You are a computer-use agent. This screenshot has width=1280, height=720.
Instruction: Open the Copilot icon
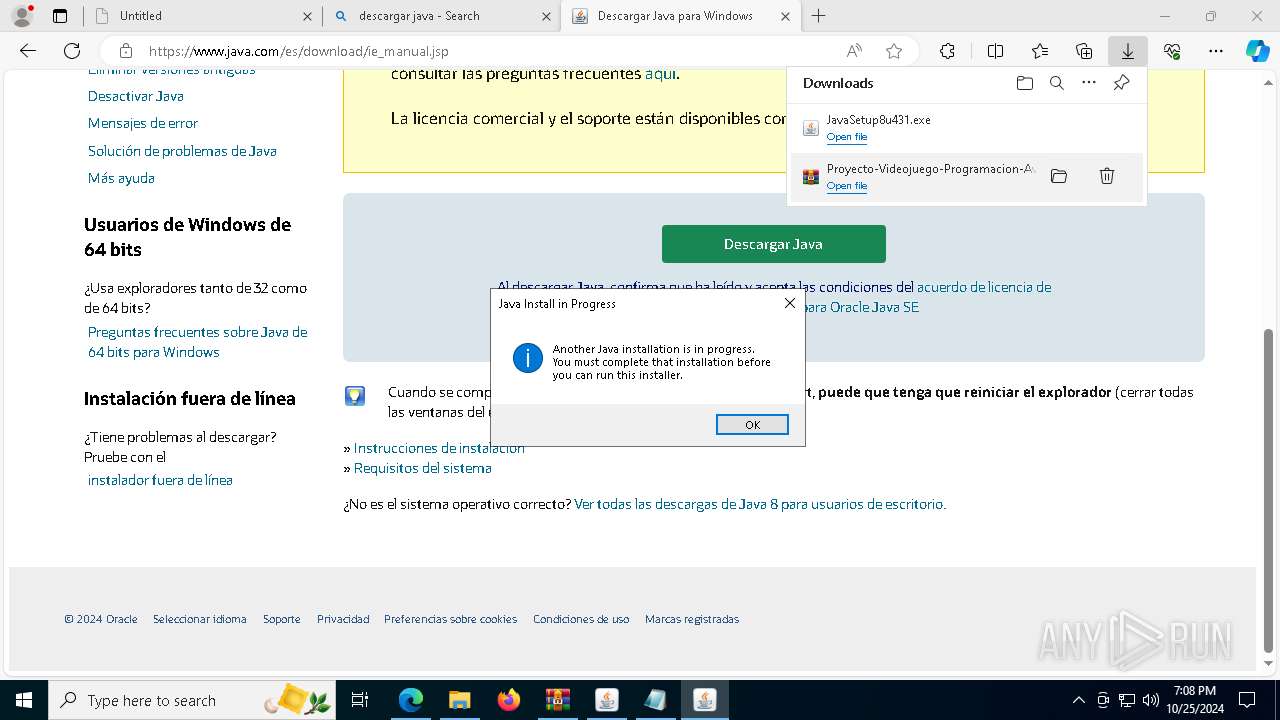[x=1257, y=51]
